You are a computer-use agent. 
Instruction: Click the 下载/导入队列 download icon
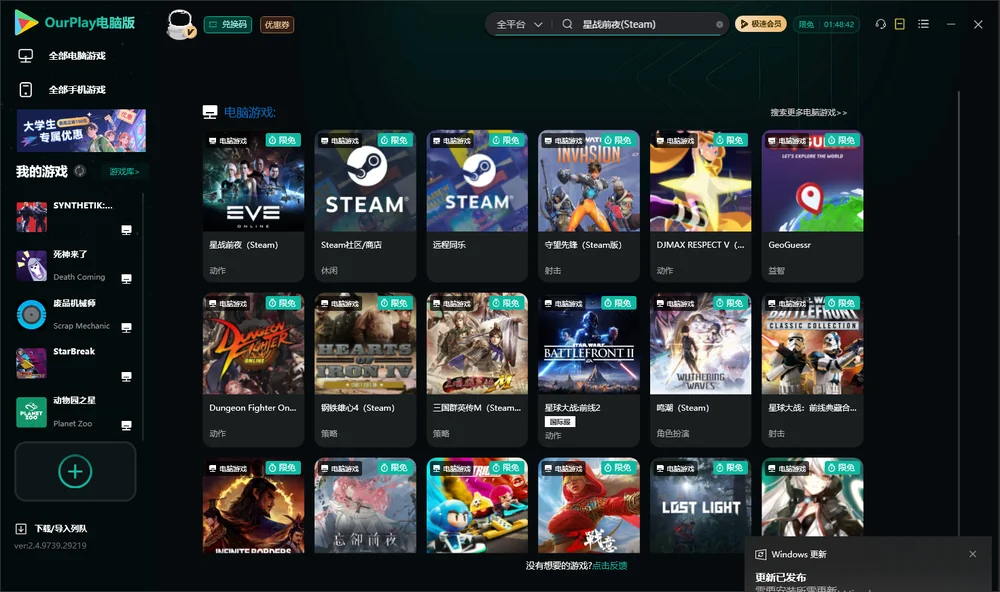click(21, 528)
